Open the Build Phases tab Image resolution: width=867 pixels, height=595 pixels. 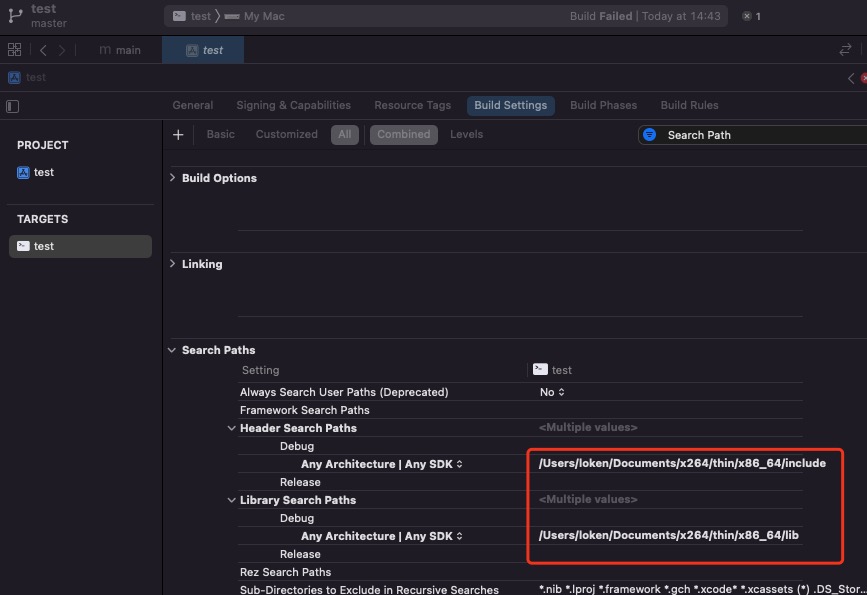point(603,105)
